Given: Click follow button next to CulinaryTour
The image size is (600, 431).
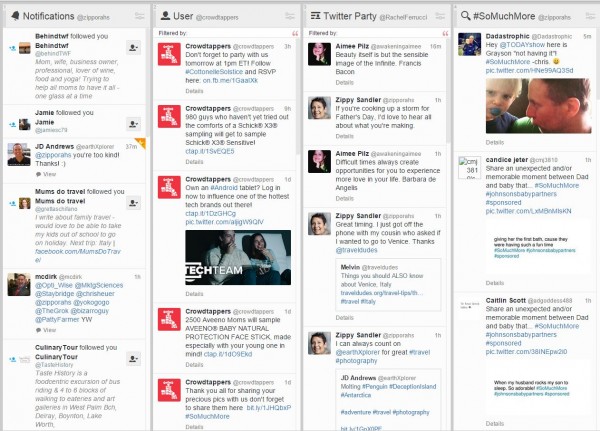Looking at the screenshot, I should coord(134,359).
